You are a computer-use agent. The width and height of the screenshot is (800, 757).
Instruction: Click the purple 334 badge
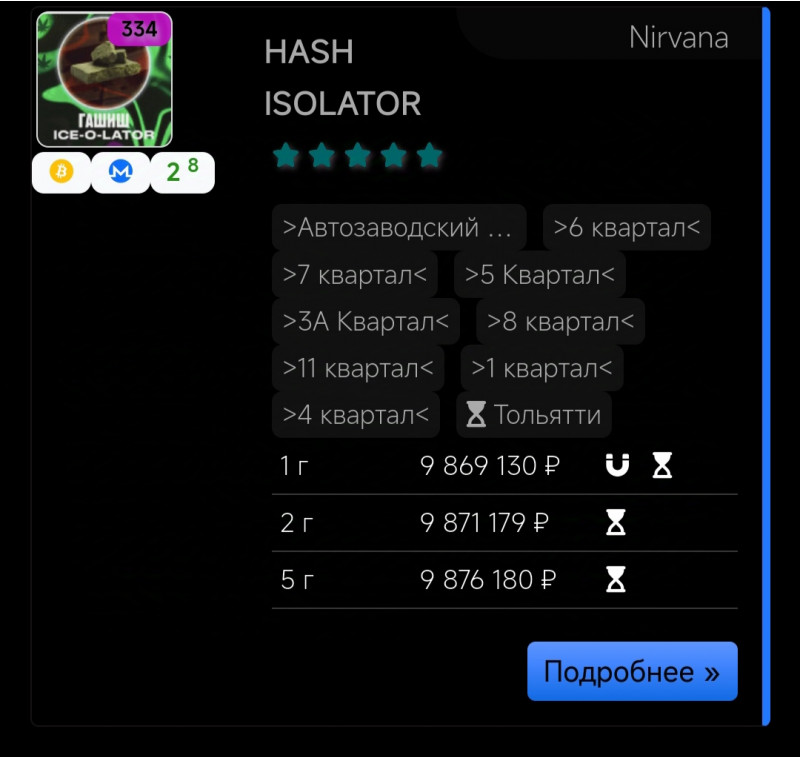coord(139,29)
